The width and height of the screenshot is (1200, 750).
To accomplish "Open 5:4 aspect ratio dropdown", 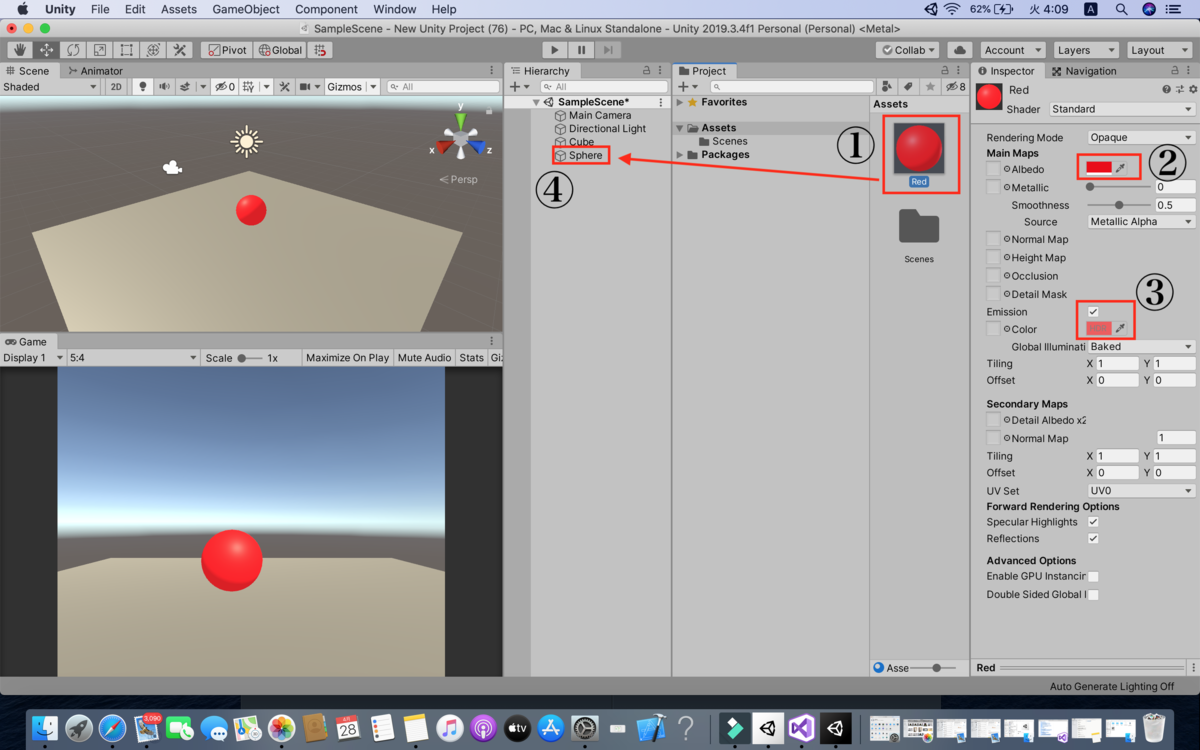I will [133, 358].
